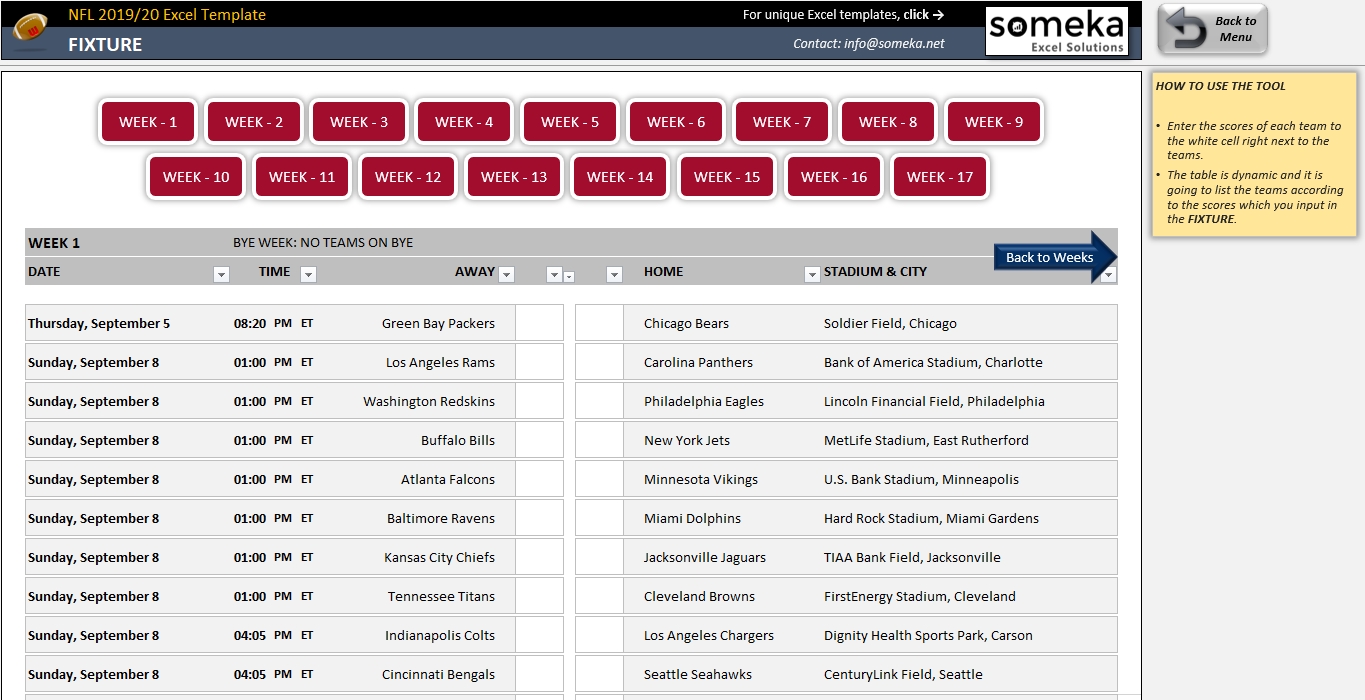Select the Los Angeles Rams score cell
Screen dimensions: 1365x700
(x=540, y=362)
